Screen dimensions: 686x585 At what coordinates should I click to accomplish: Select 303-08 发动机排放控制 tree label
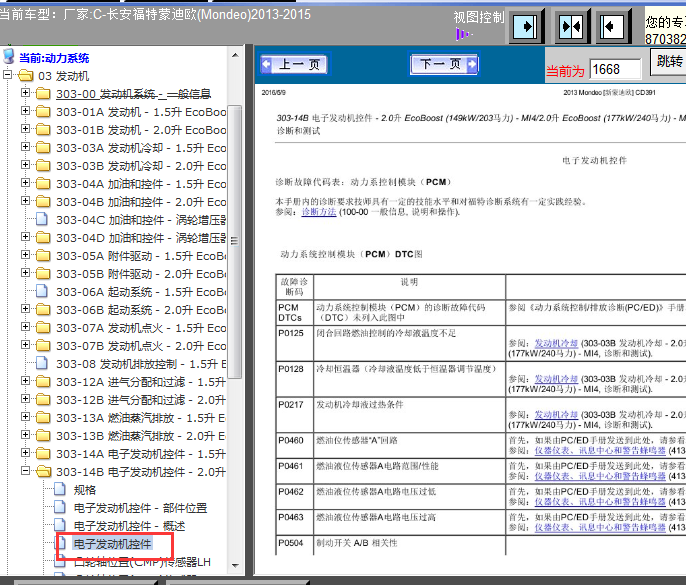pyautogui.click(x=141, y=364)
